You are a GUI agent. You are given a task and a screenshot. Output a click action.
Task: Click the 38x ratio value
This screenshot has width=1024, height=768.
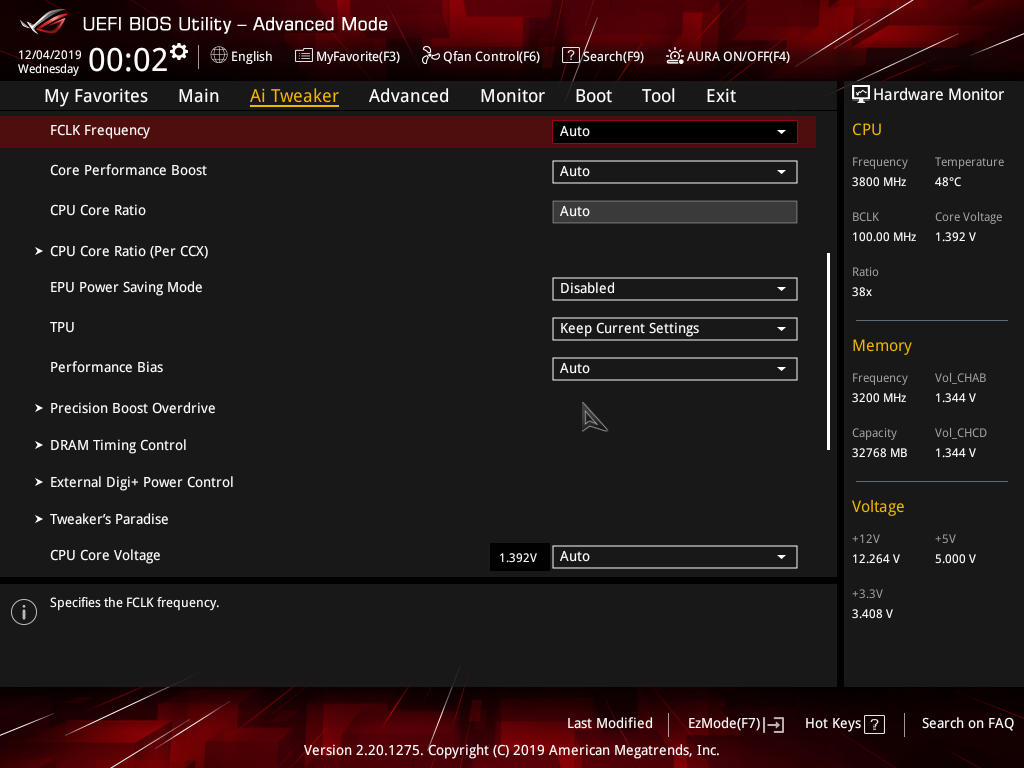click(x=862, y=292)
